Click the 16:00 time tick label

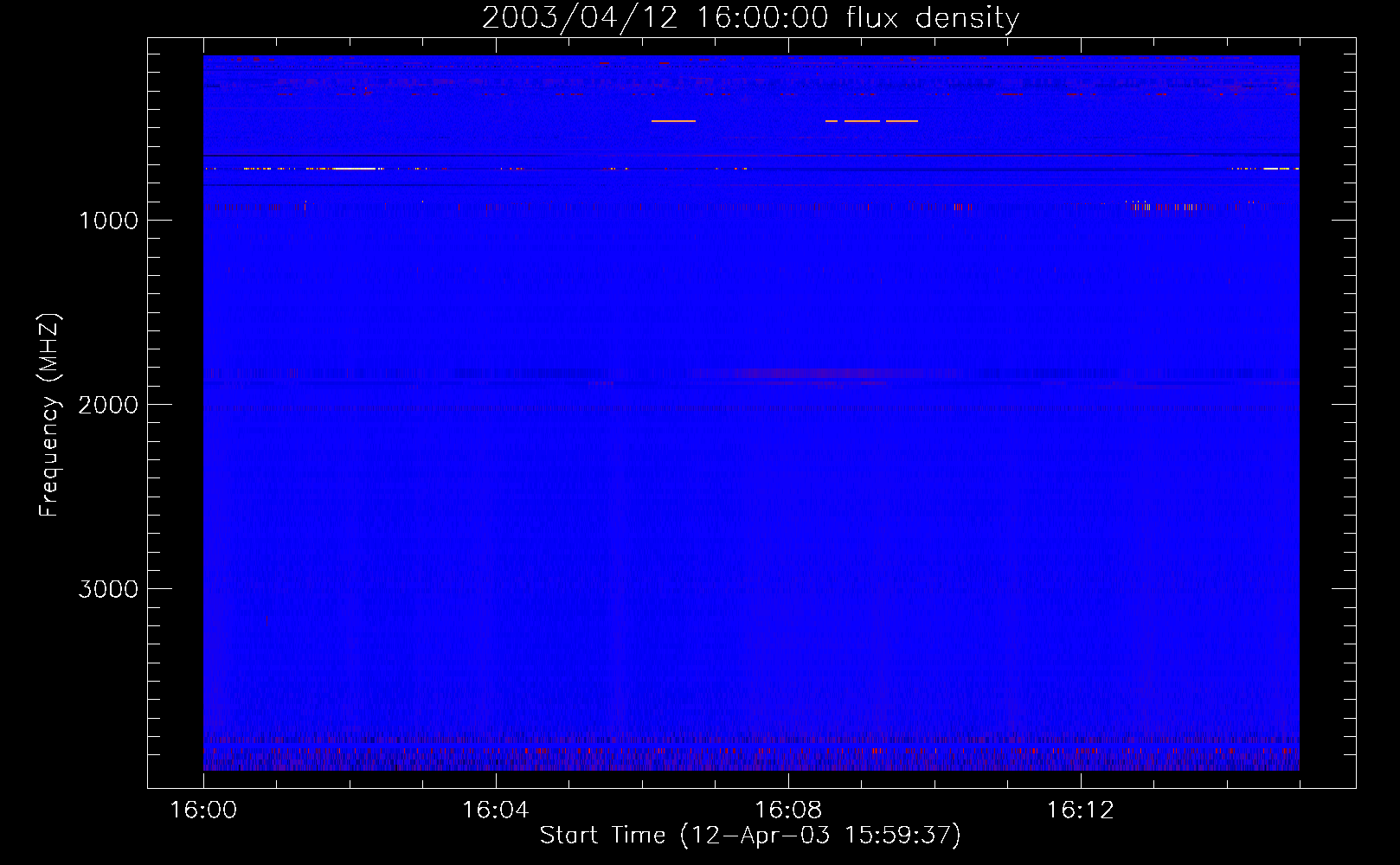click(x=203, y=810)
